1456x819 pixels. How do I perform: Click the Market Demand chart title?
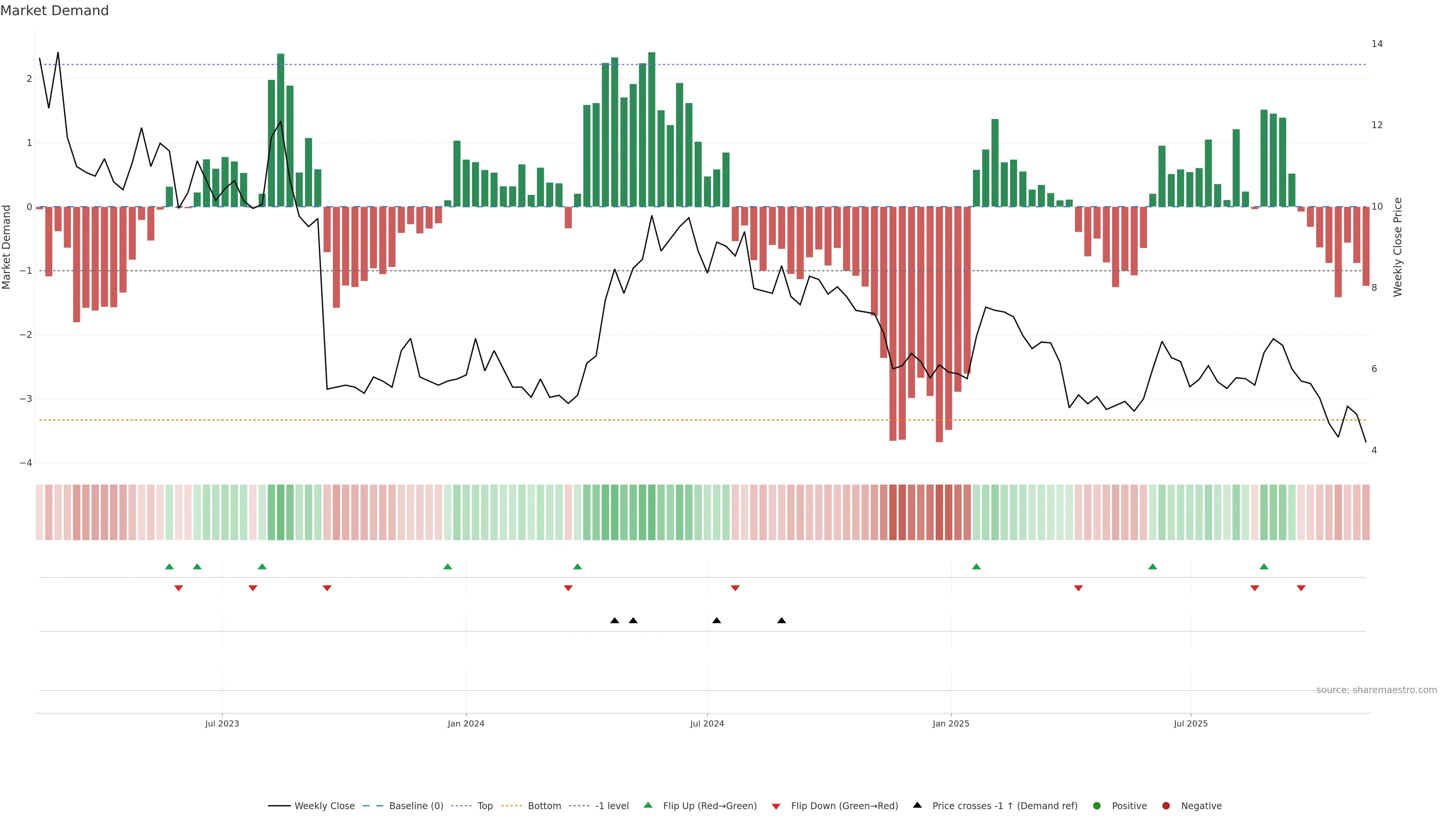click(x=54, y=11)
